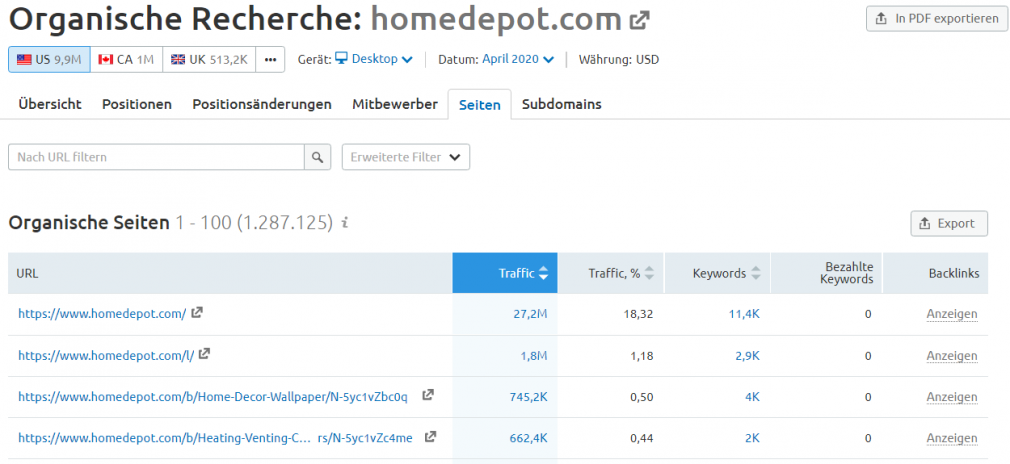Open the Desktop device dropdown
This screenshot has height=464, width=1010.
[374, 59]
